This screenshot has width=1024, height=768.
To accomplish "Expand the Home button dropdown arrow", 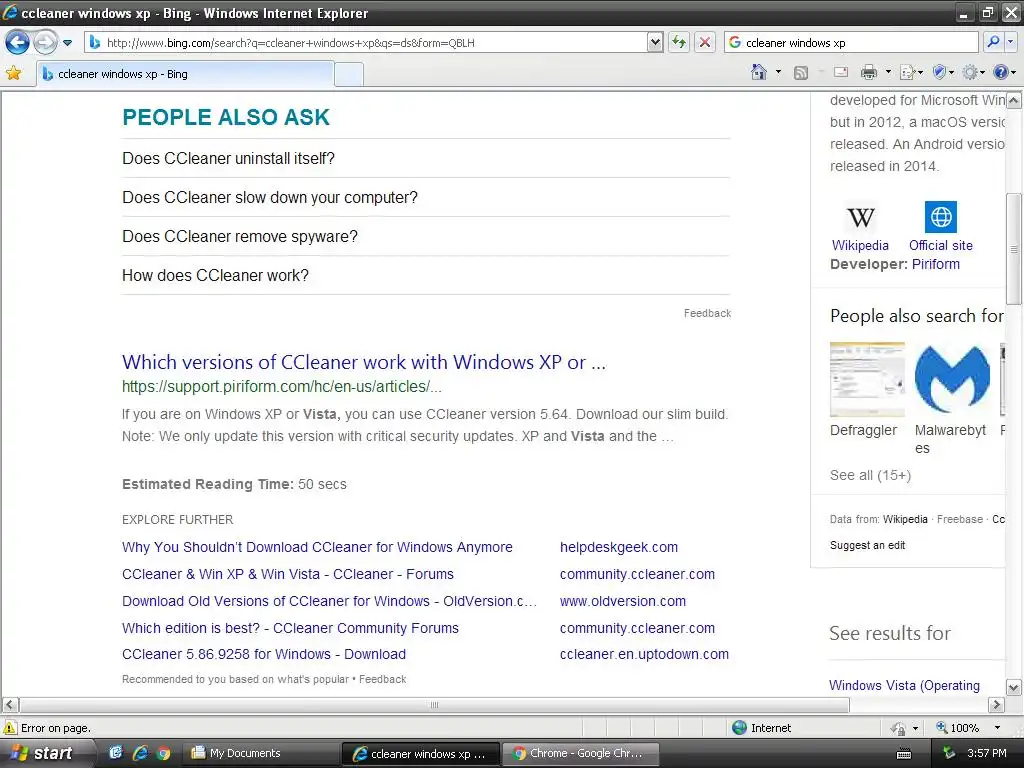I will [778, 72].
